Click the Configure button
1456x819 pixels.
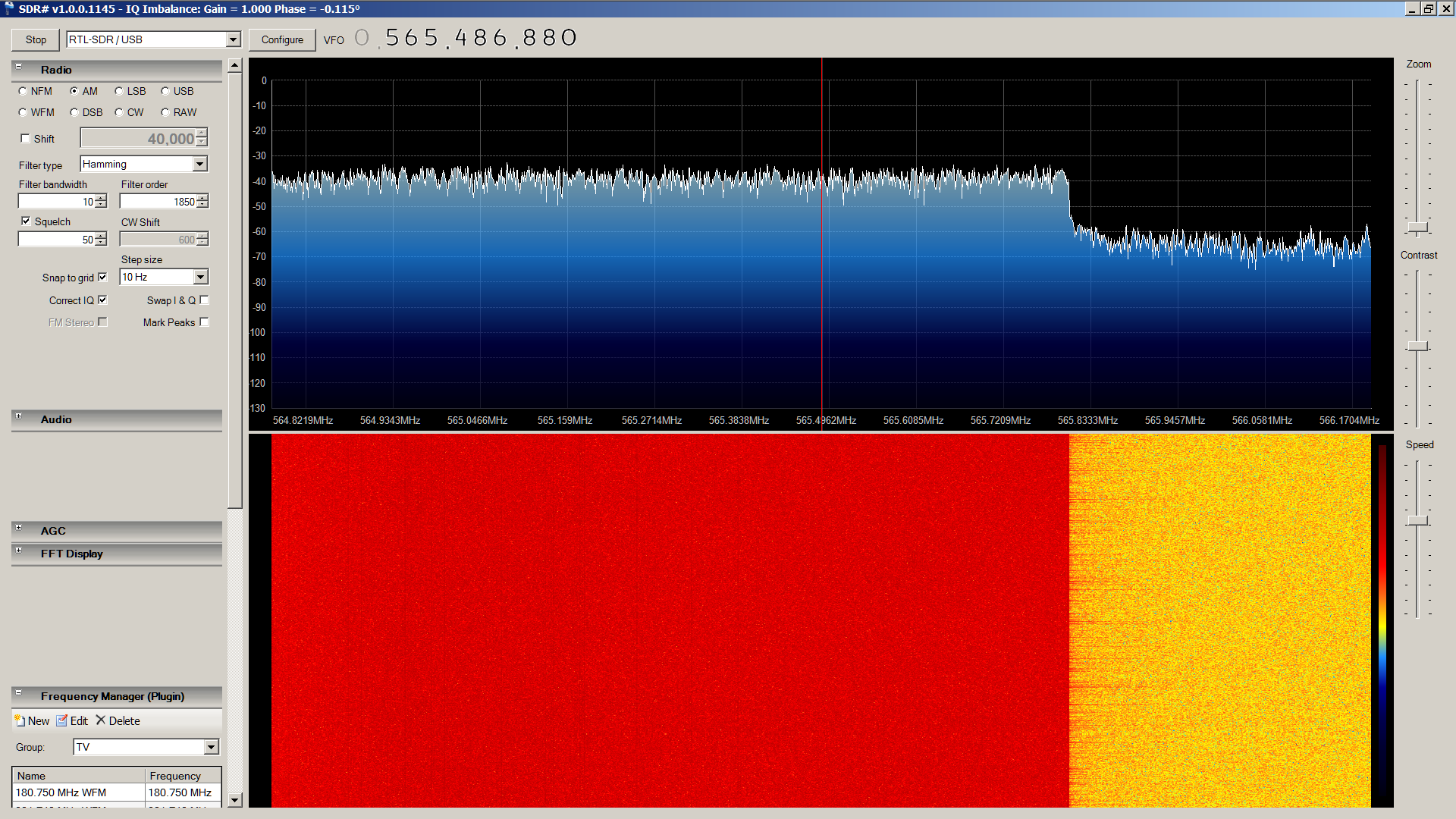282,39
